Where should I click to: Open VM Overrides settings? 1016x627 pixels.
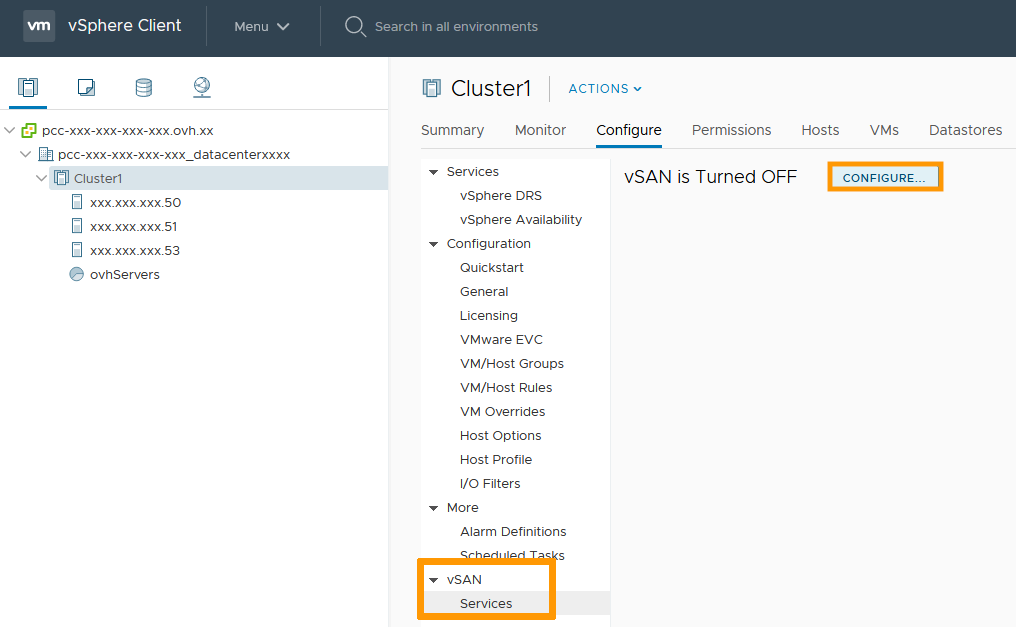503,411
